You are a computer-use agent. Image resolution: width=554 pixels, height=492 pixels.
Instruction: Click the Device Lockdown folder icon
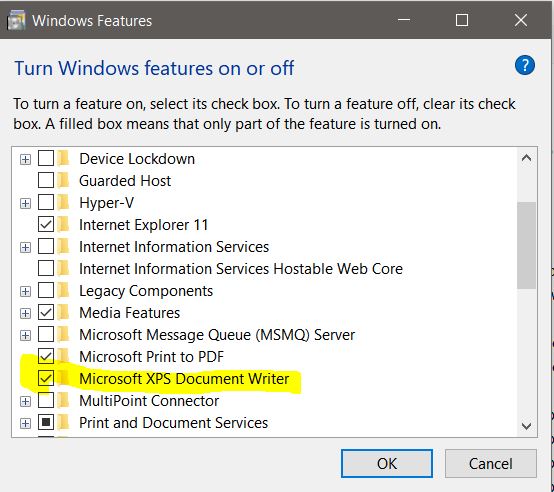coord(64,159)
